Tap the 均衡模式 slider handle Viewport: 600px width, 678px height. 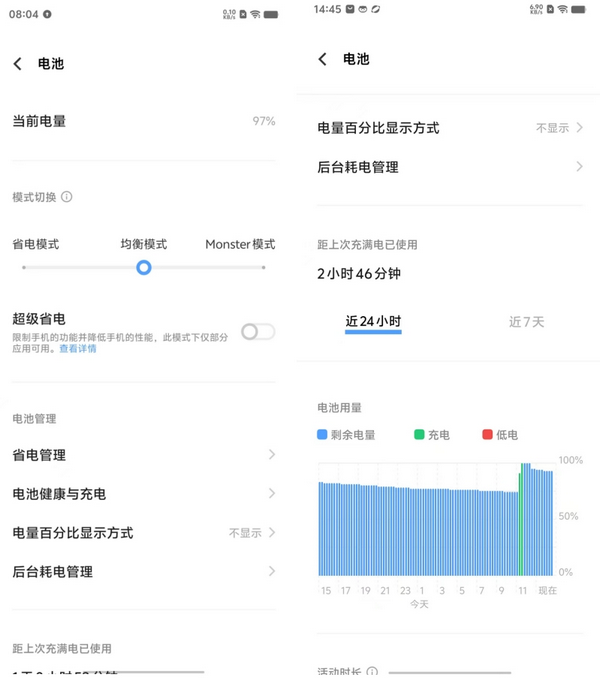(144, 268)
